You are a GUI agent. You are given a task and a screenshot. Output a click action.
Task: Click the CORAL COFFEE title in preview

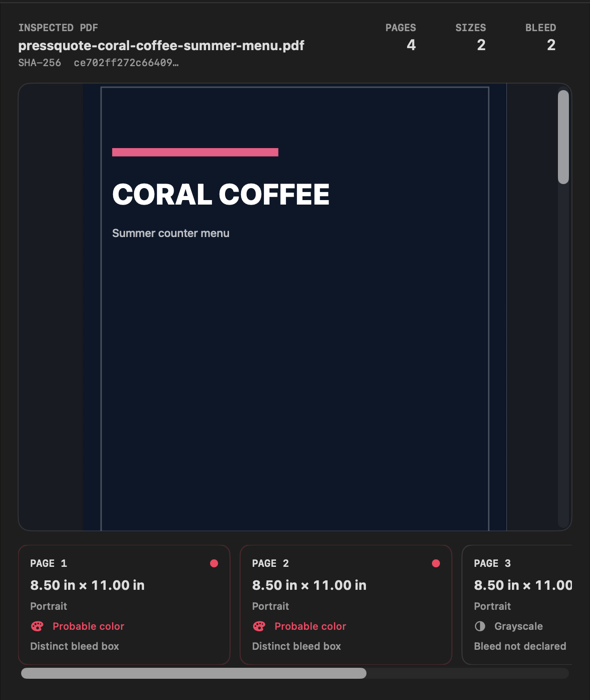pyautogui.click(x=221, y=195)
